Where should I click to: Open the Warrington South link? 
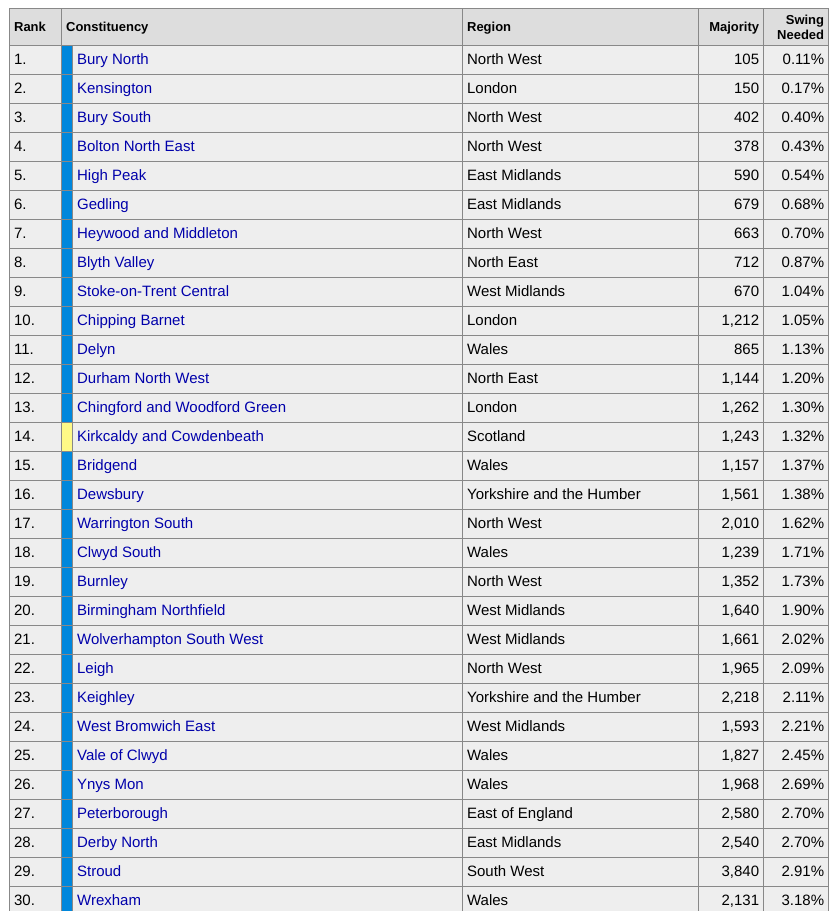[x=135, y=523]
